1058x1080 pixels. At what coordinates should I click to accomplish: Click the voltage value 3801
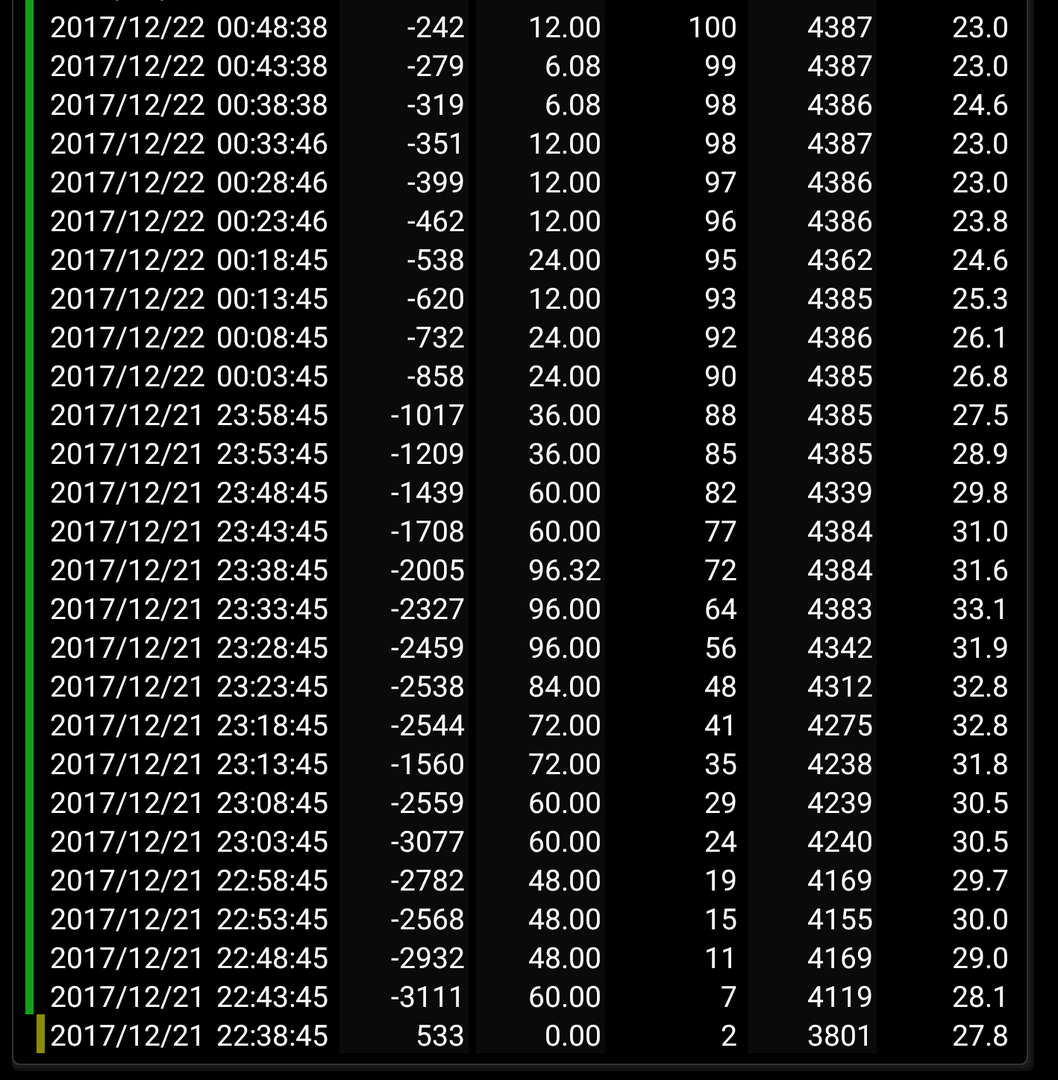click(840, 1036)
